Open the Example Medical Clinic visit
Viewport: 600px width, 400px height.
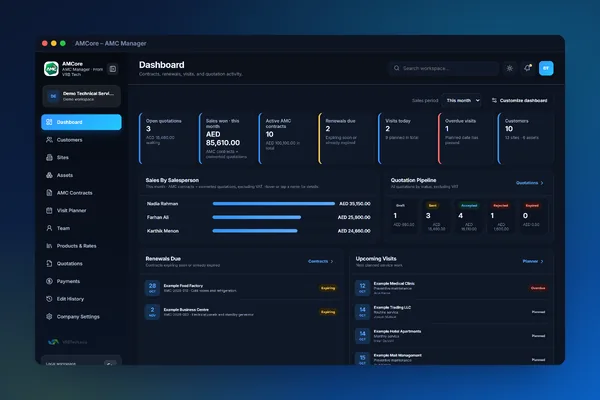click(451, 288)
